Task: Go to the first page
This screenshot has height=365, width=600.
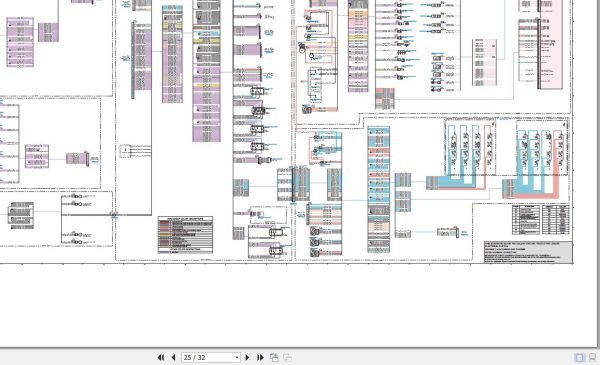Action: 161,357
